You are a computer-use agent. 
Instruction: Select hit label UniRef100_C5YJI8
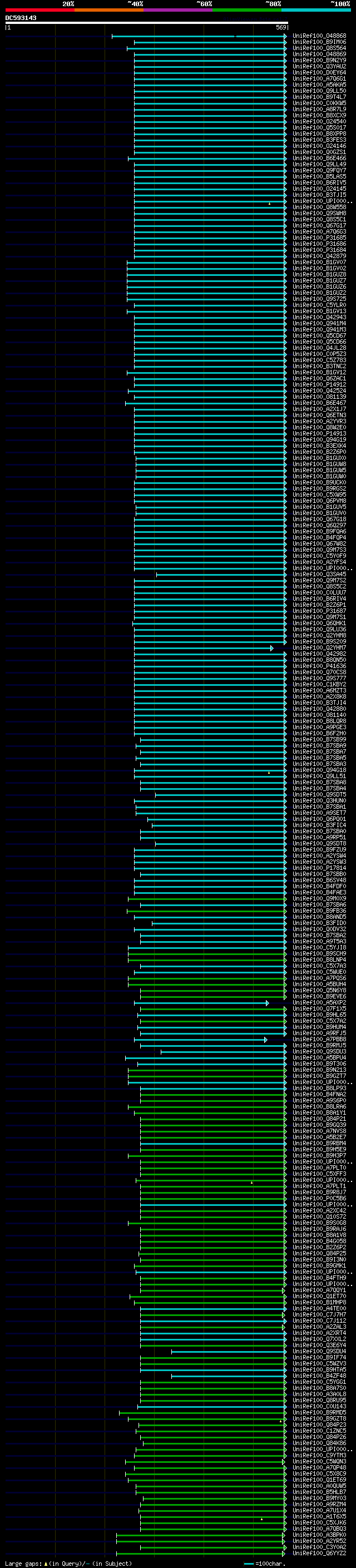tap(319, 948)
